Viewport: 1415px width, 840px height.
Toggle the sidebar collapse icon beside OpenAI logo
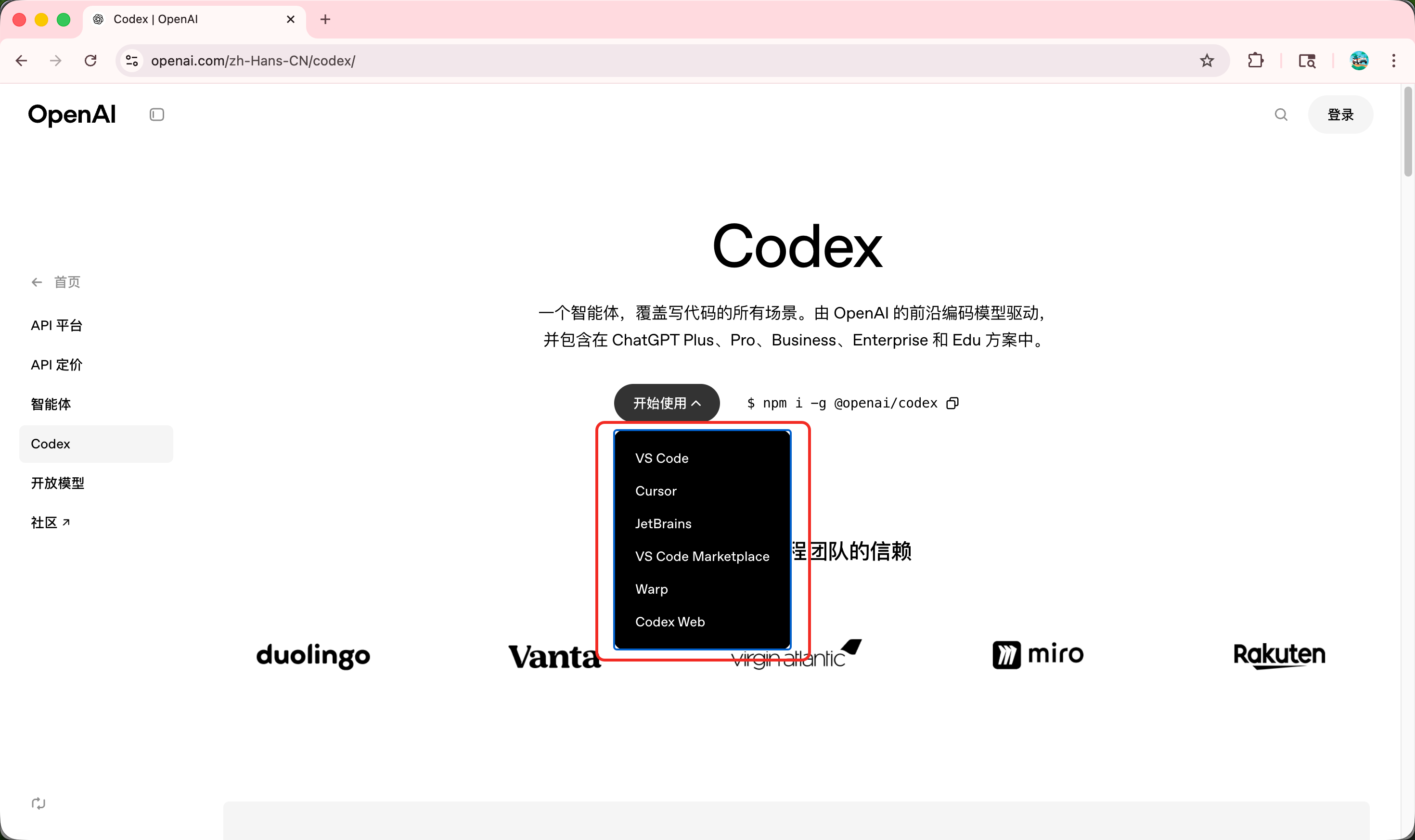[157, 115]
